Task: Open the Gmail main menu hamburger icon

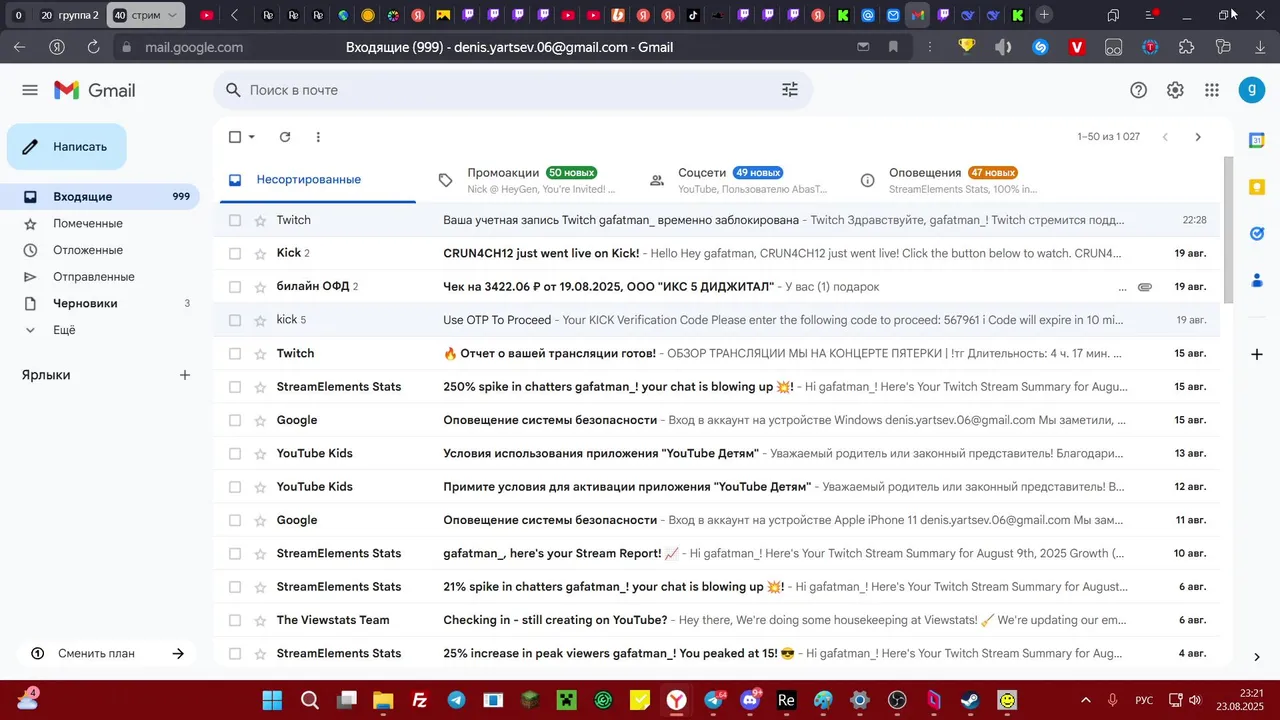Action: coord(30,90)
